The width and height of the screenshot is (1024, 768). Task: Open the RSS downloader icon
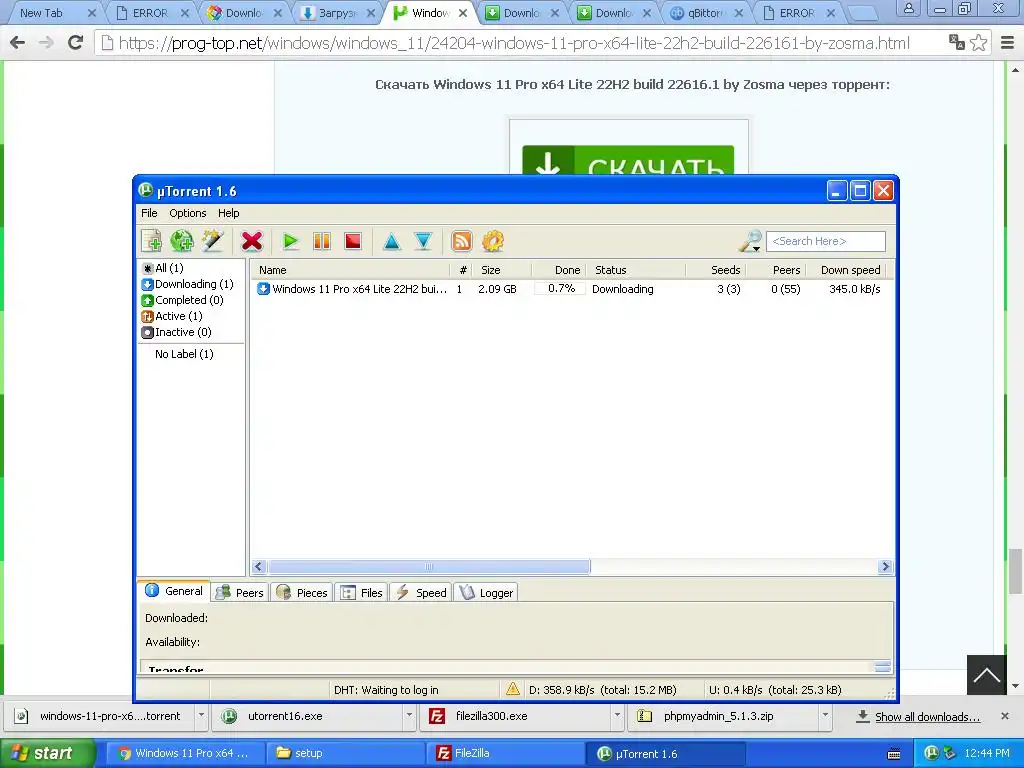point(462,241)
